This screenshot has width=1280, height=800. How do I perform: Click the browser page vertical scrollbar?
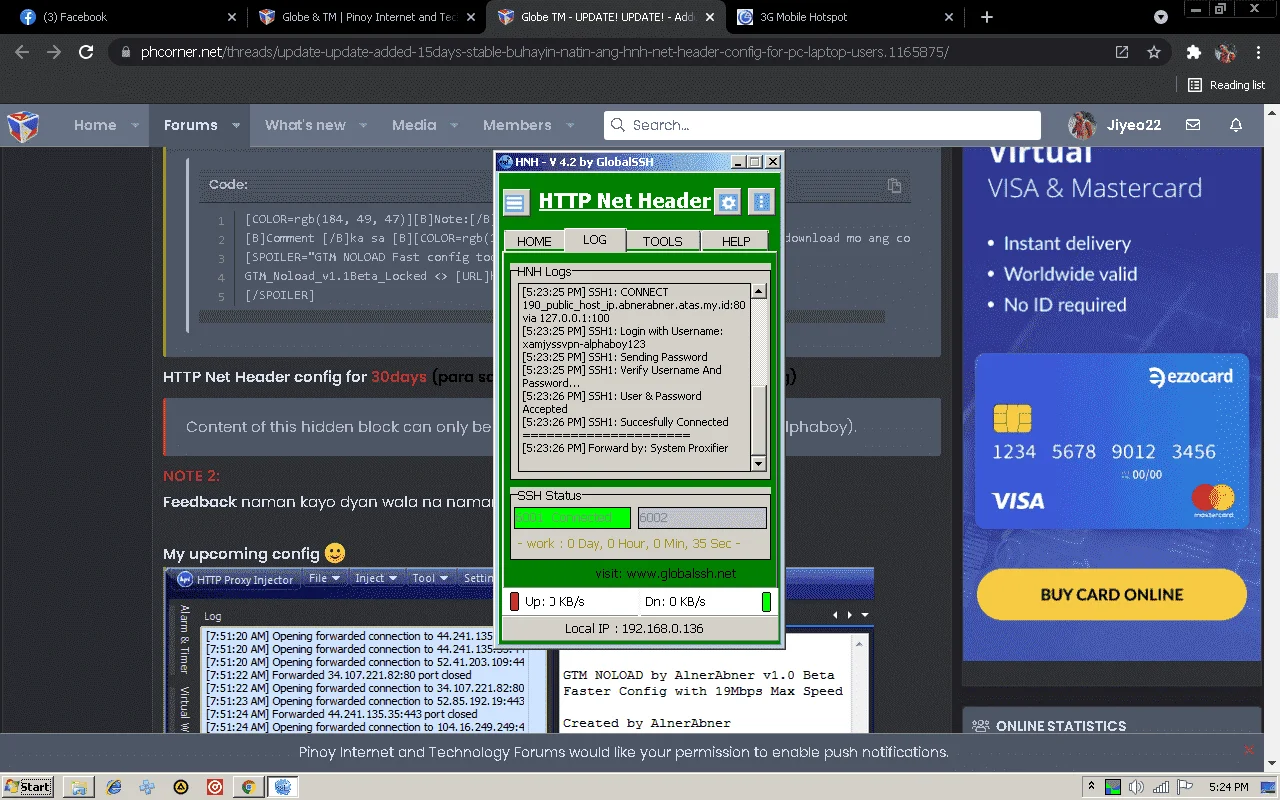click(x=1272, y=296)
